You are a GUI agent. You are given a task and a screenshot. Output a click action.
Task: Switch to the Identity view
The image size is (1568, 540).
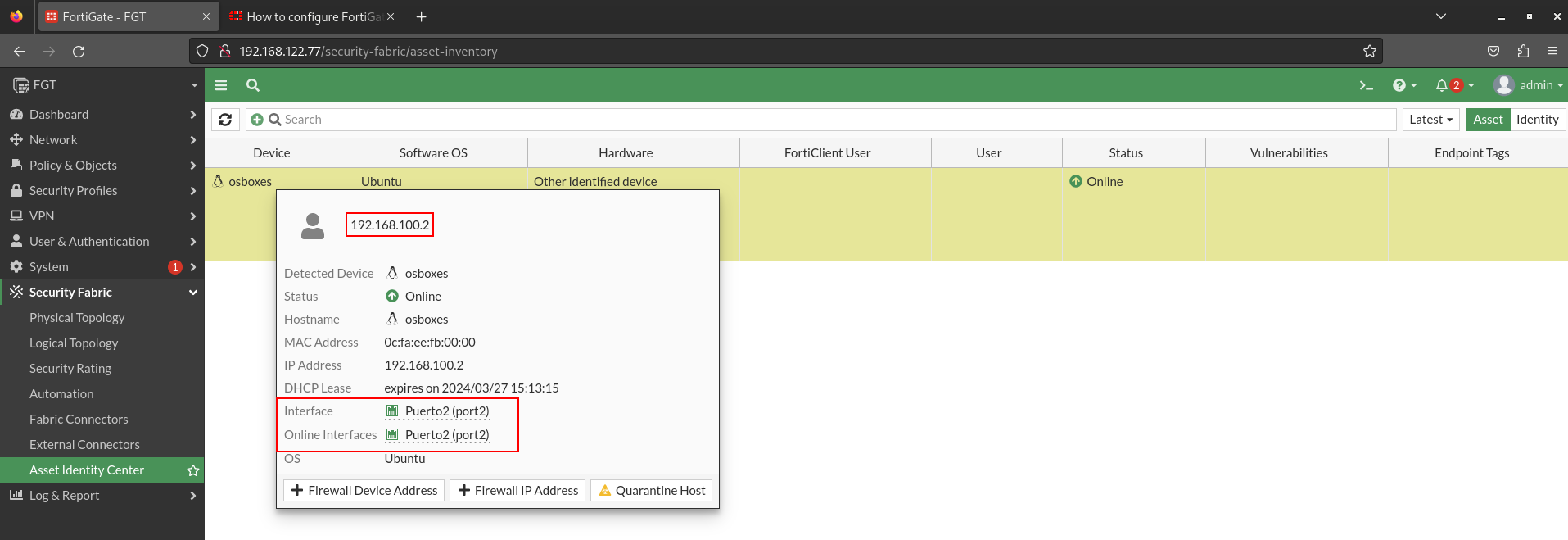1537,120
